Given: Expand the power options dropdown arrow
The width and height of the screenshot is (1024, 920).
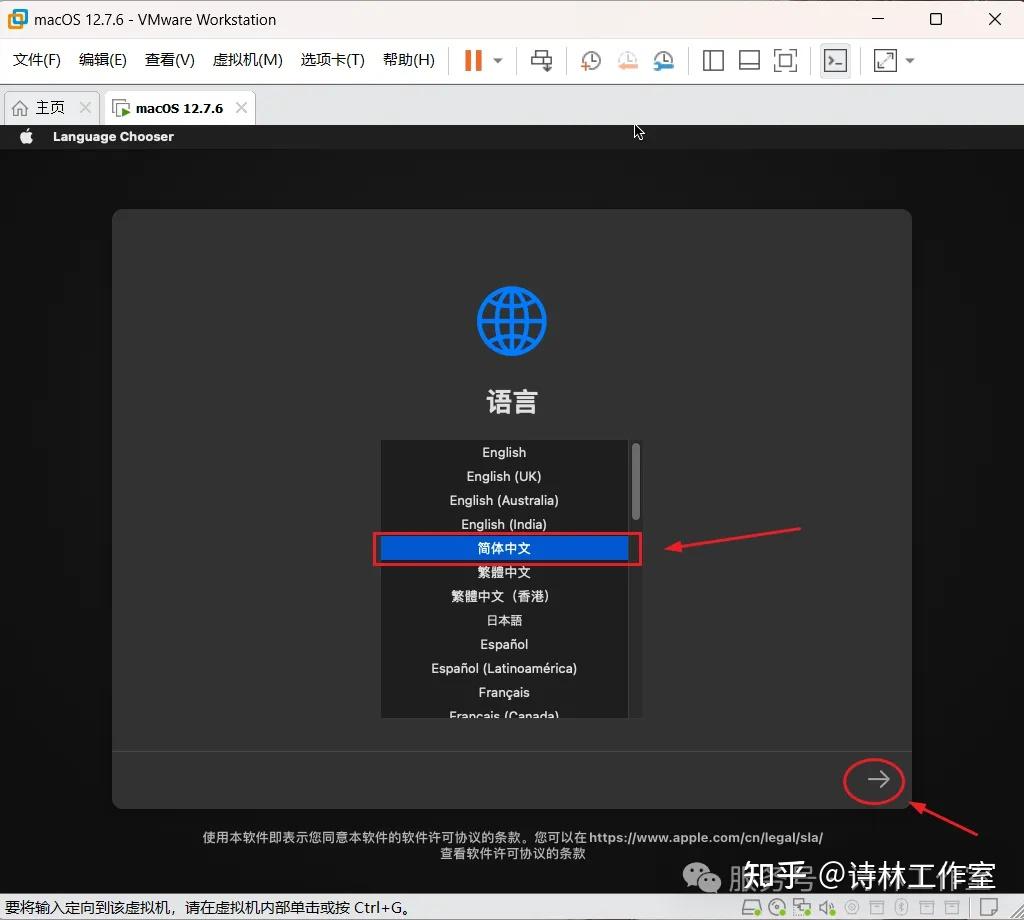Looking at the screenshot, I should (498, 61).
